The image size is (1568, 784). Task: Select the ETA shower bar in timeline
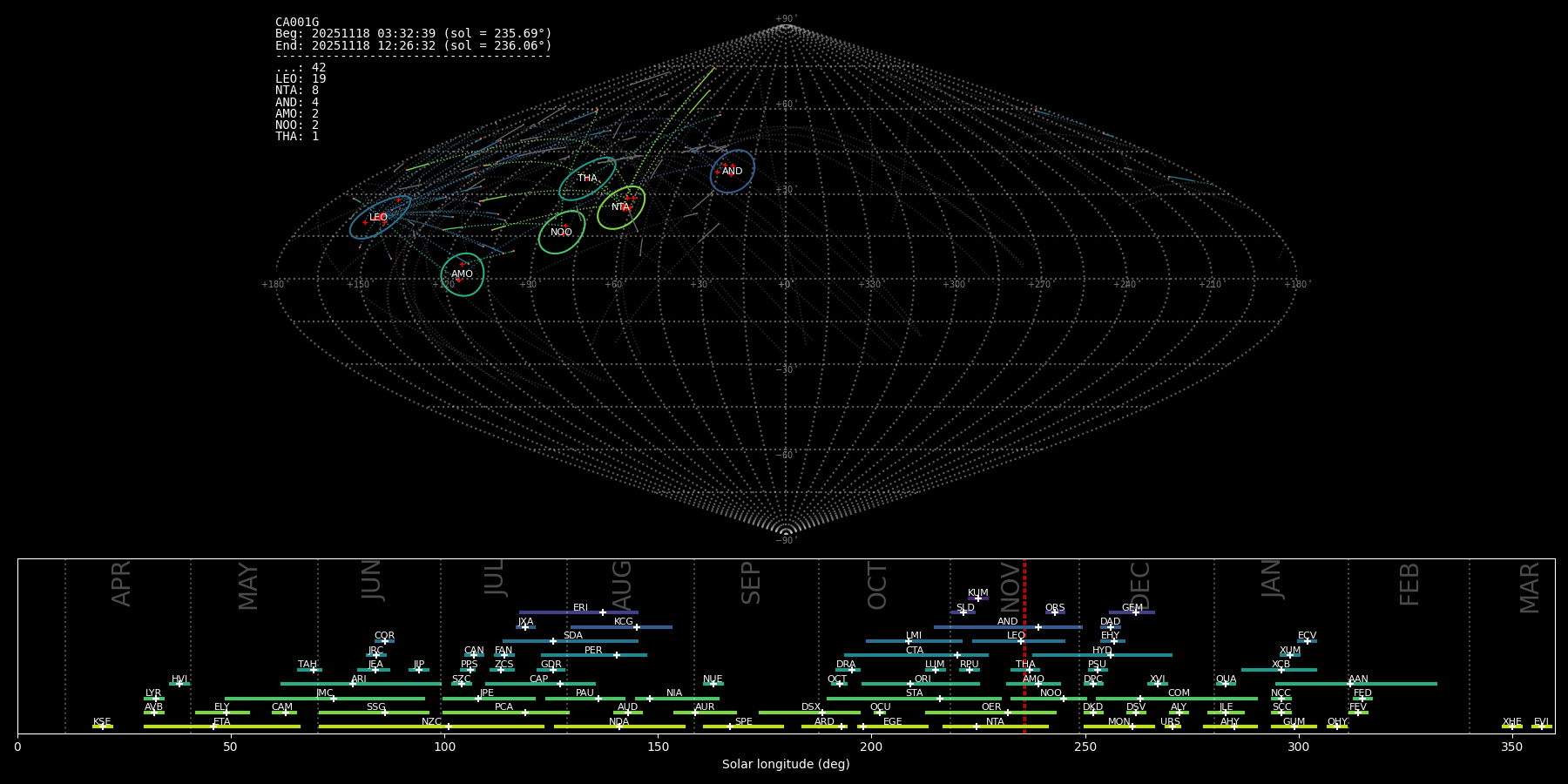coord(221,727)
